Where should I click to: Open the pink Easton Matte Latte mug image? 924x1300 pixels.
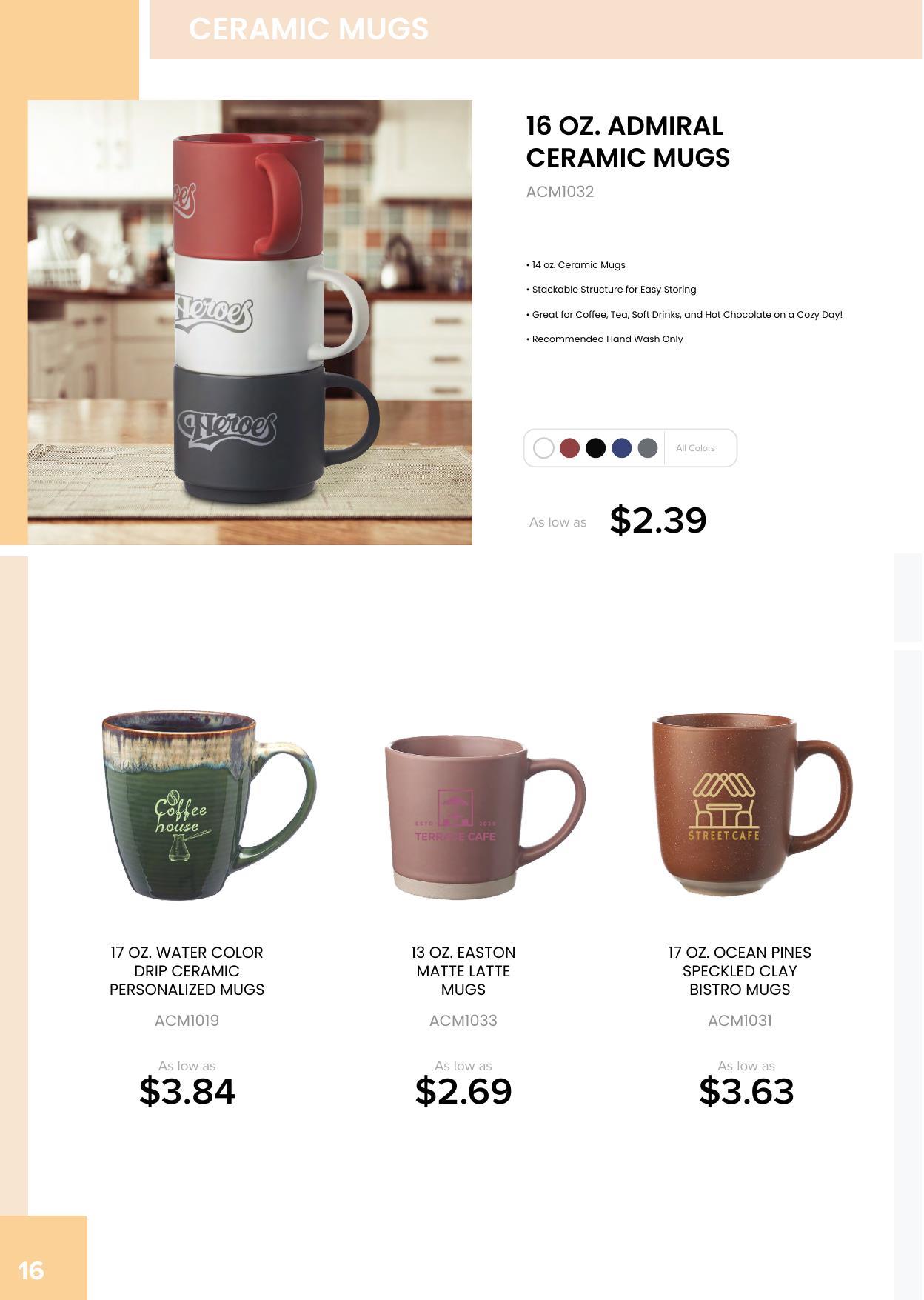tap(485, 817)
